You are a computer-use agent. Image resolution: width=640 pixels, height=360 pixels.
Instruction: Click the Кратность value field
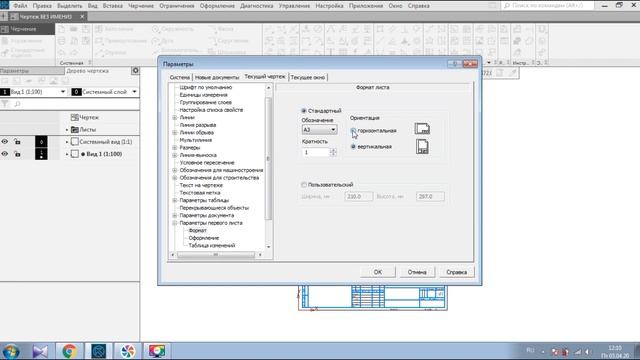(x=316, y=152)
